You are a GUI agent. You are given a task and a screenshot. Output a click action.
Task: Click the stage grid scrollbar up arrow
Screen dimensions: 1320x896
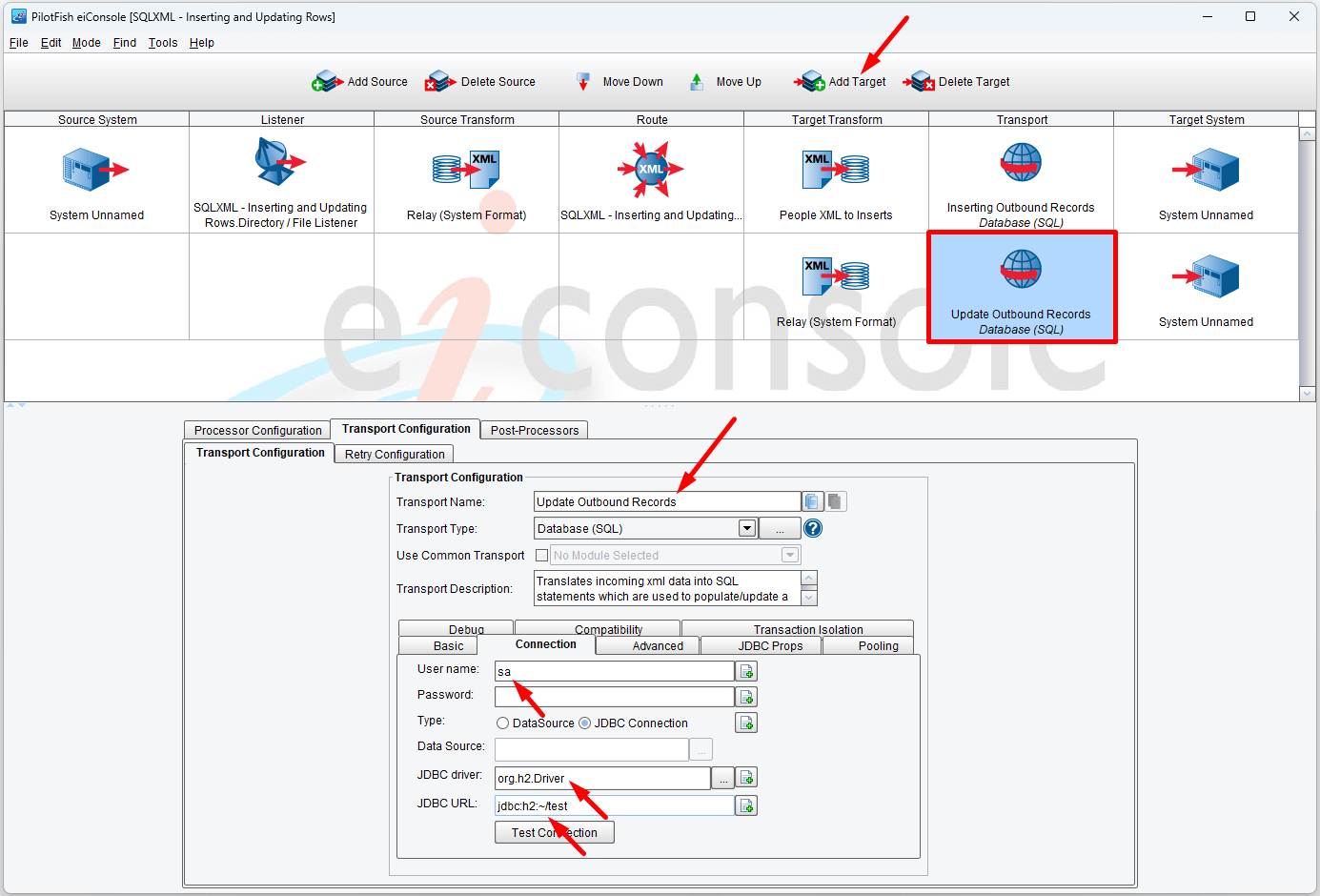tap(1307, 134)
